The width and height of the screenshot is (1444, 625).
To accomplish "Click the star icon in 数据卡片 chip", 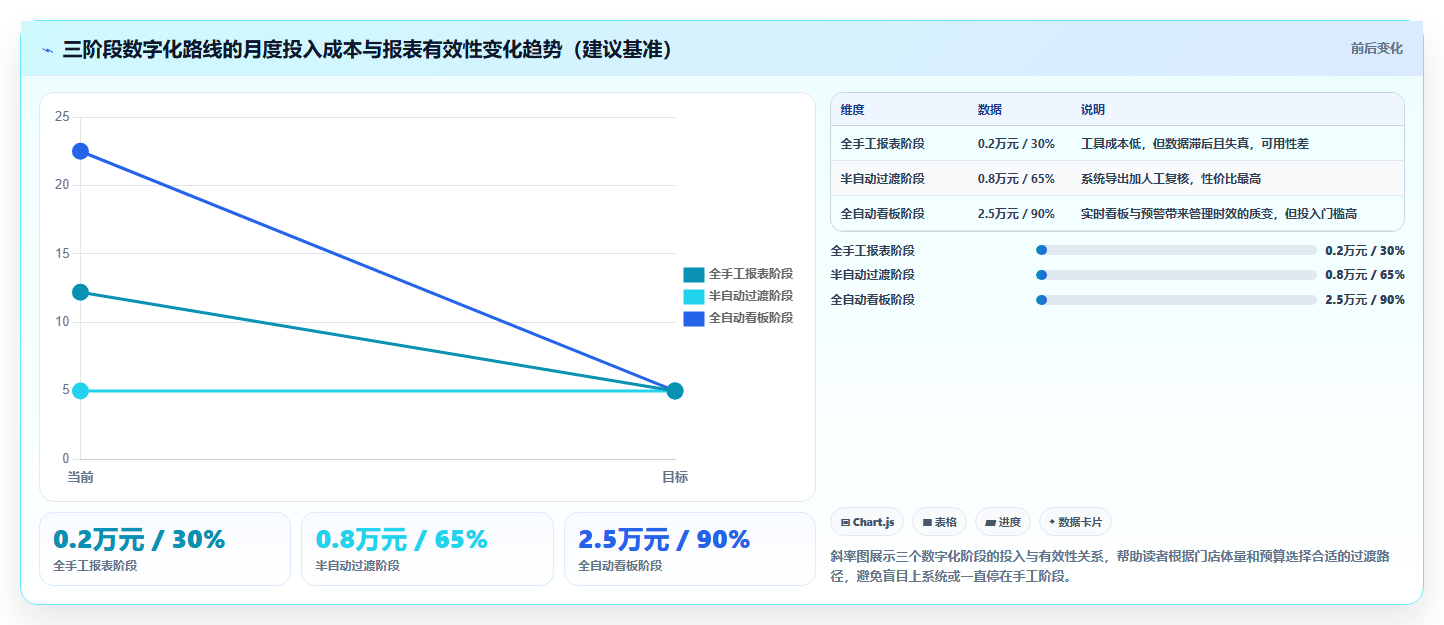I will pos(1052,522).
